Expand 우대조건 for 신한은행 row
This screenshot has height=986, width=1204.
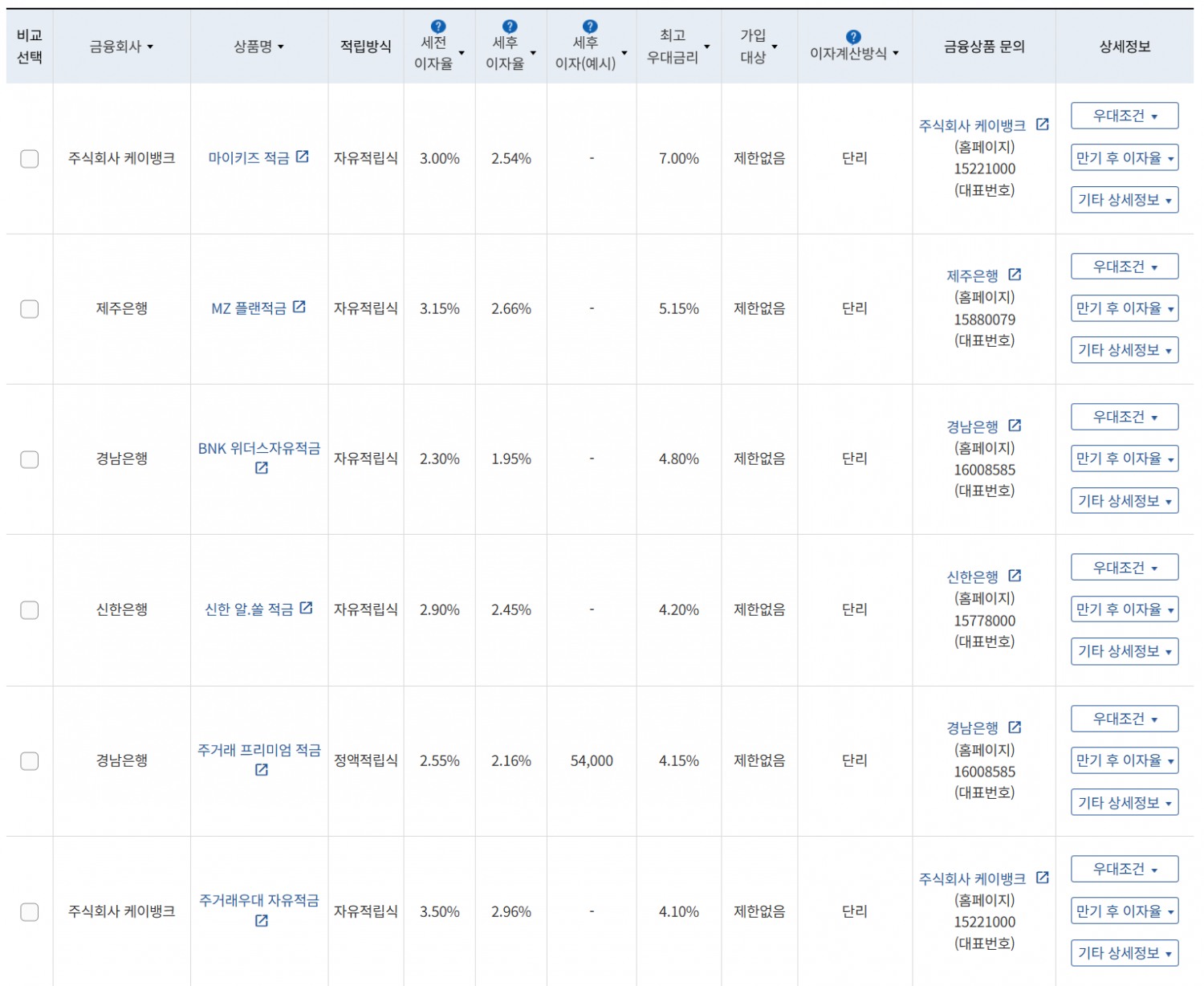(1125, 568)
